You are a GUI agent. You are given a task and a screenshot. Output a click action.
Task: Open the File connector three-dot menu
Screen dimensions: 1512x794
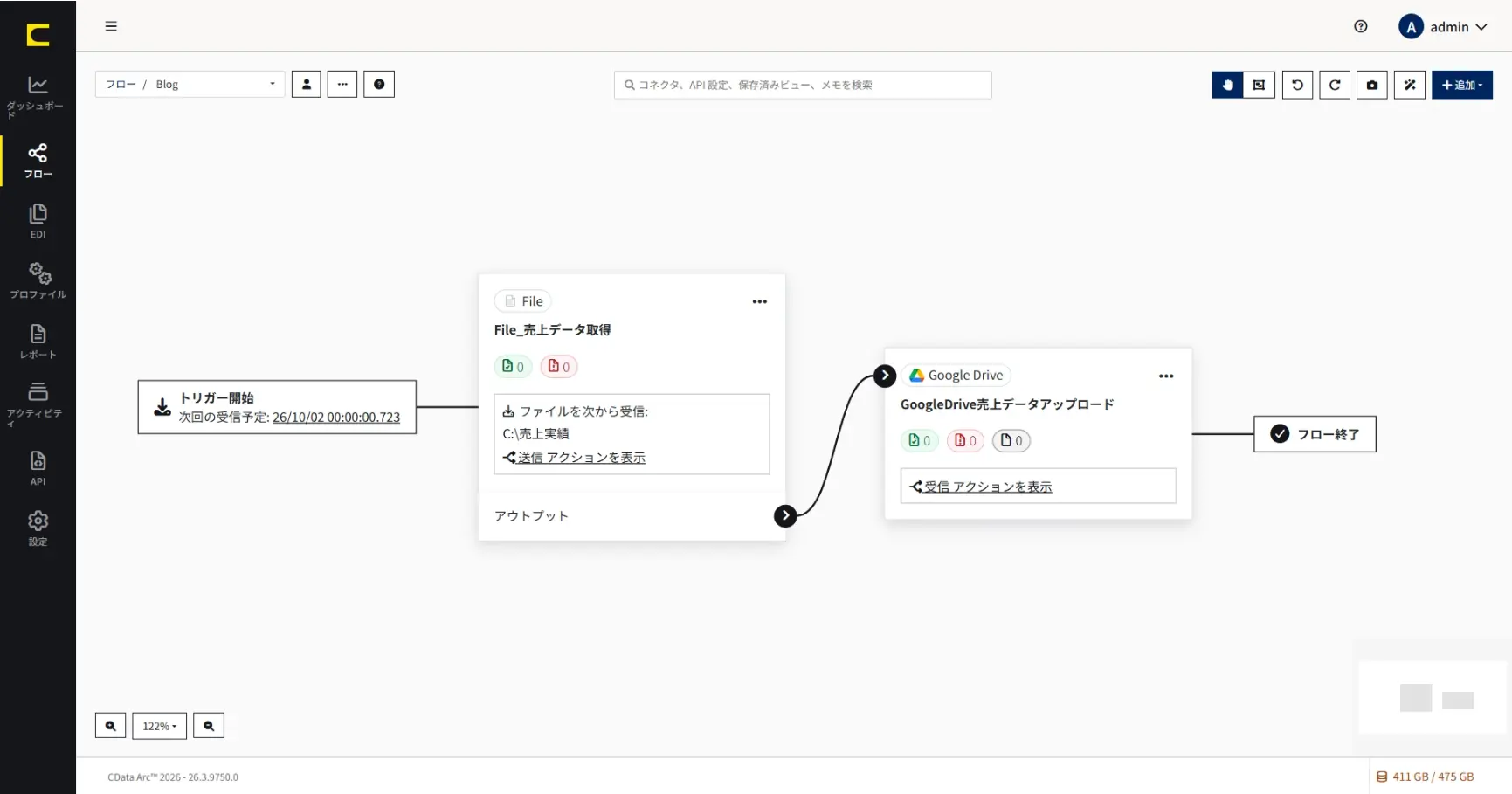760,301
